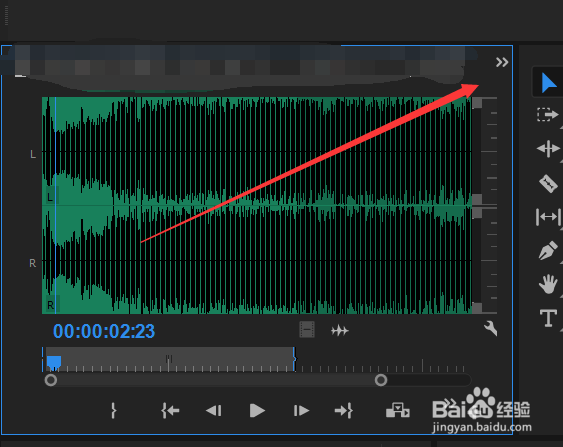This screenshot has height=447, width=563.
Task: Click Drag Audio Only waveform icon
Action: (x=339, y=330)
